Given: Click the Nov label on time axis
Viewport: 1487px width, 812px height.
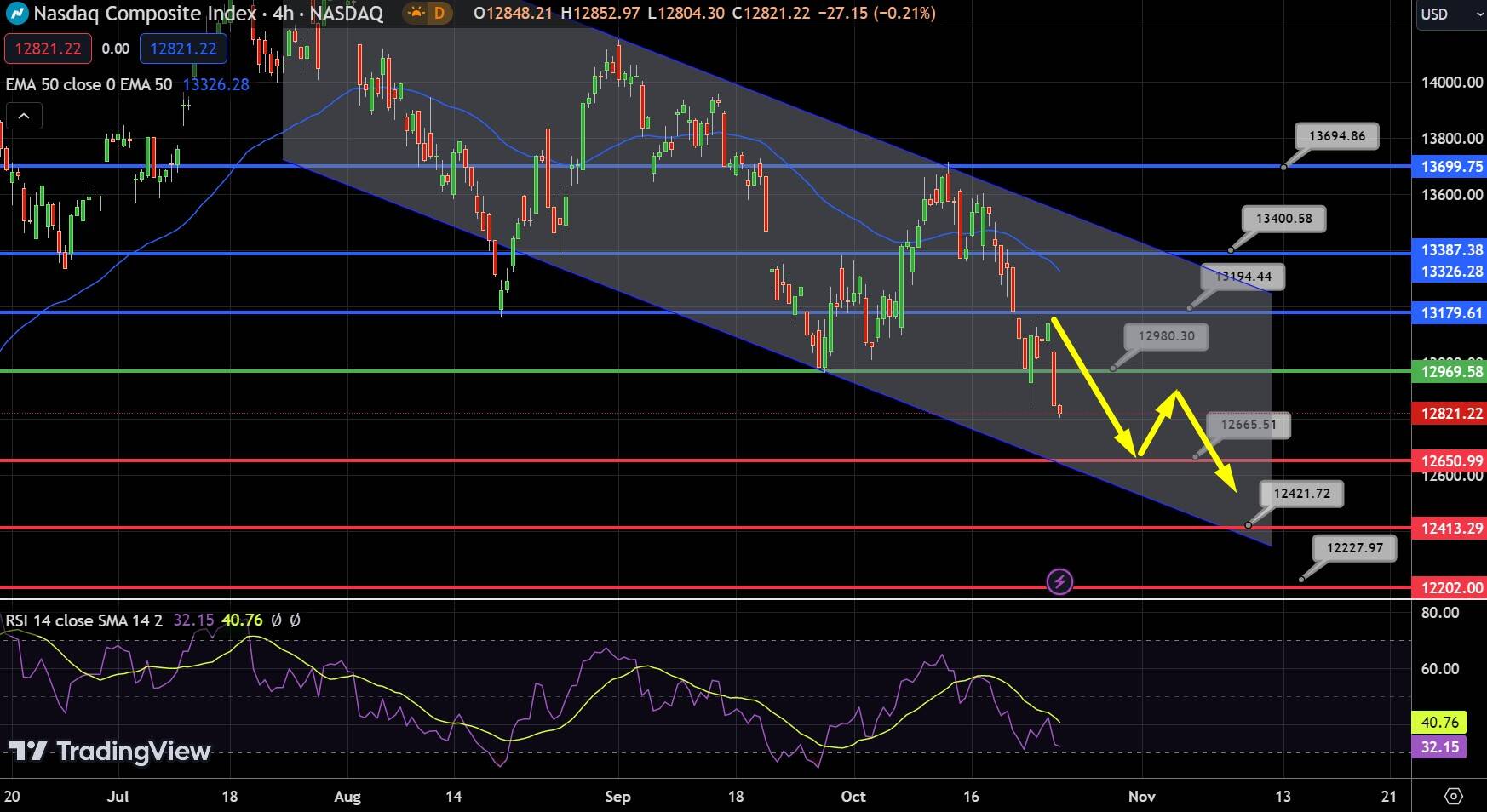Looking at the screenshot, I should 1141,797.
